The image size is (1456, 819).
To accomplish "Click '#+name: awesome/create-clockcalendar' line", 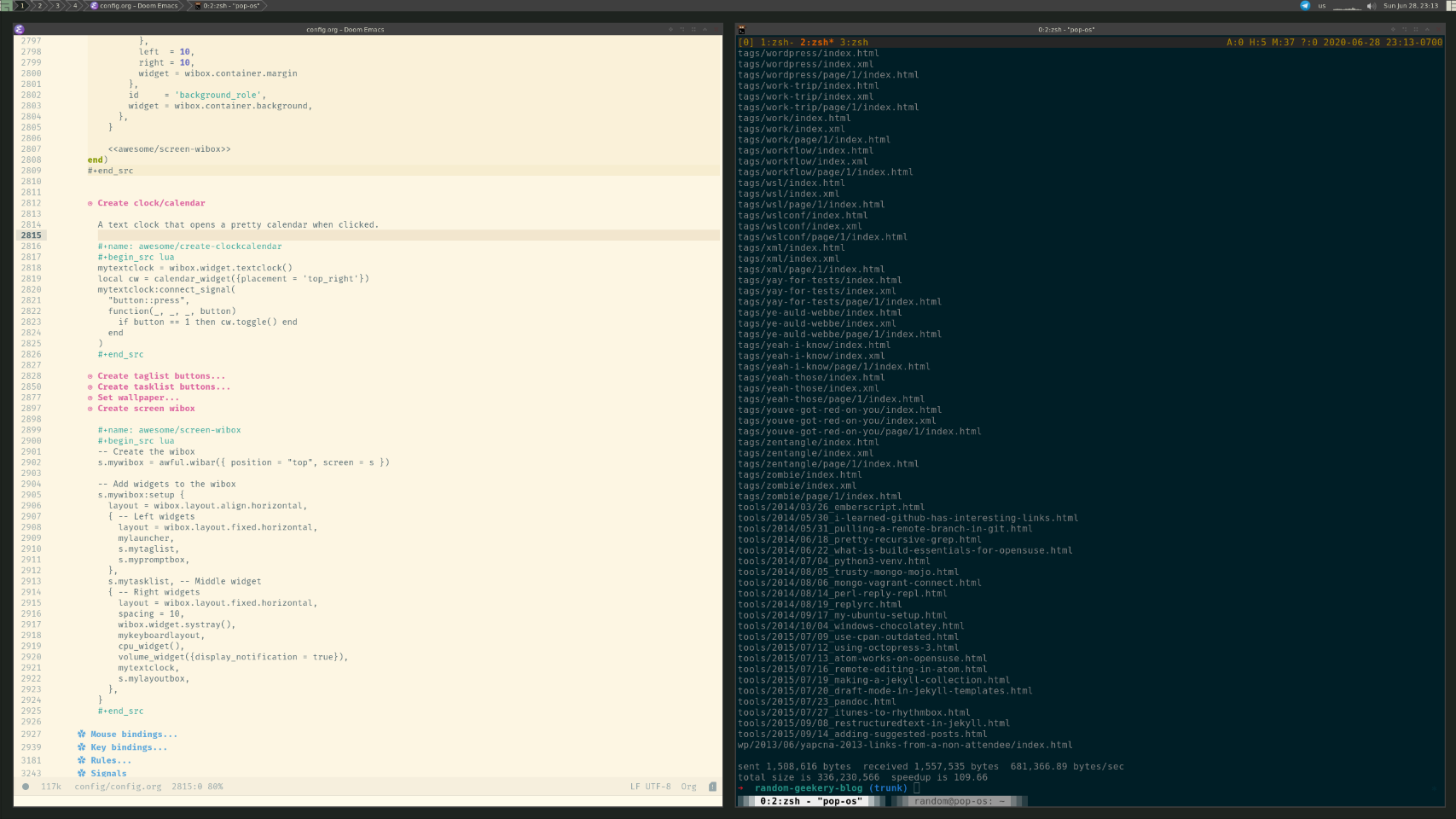I will pos(189,247).
